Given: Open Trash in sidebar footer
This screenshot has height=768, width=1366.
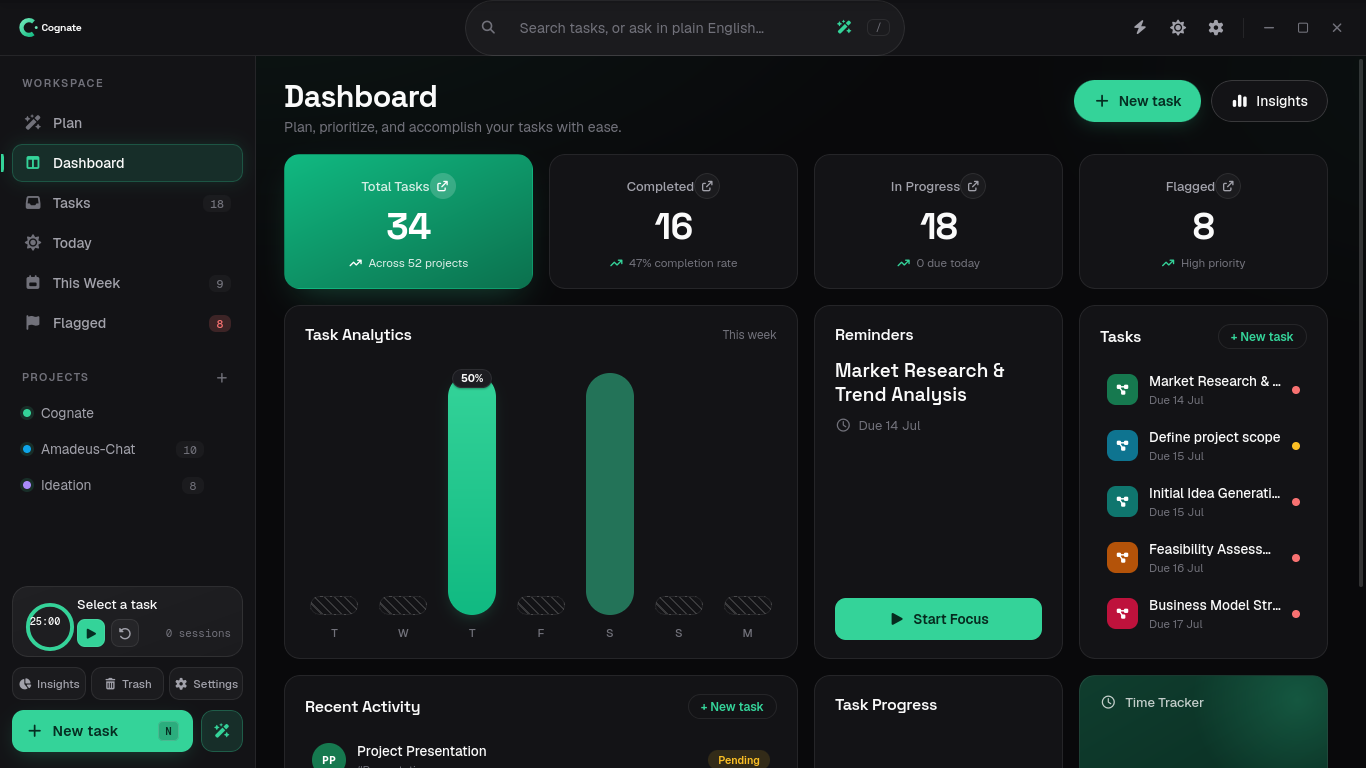Looking at the screenshot, I should [127, 684].
